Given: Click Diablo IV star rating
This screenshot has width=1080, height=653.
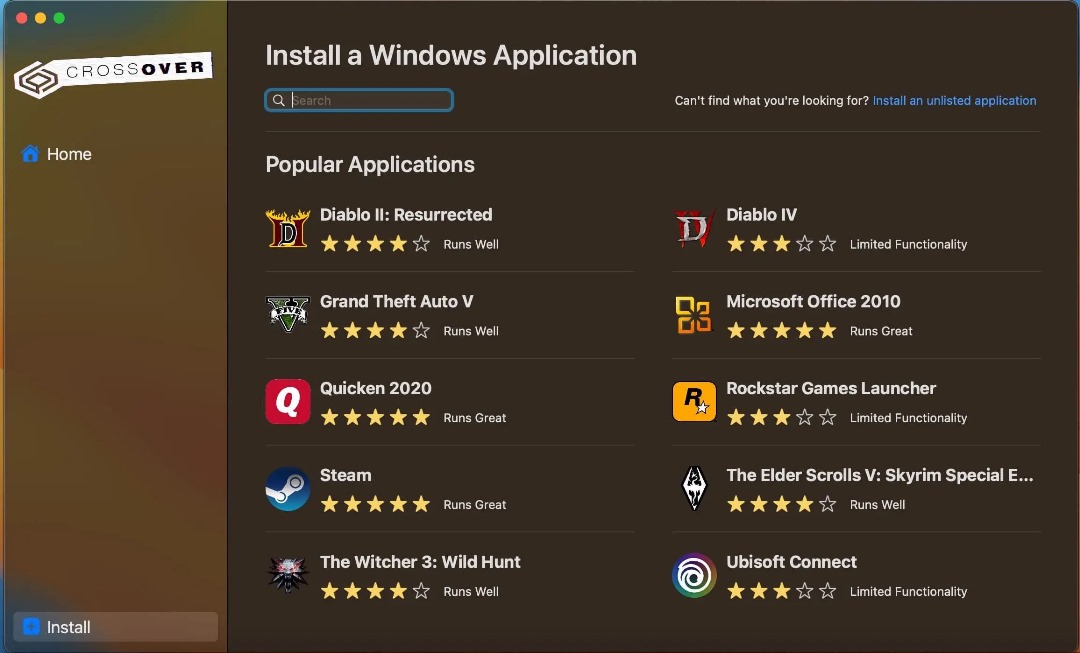Looking at the screenshot, I should (781, 244).
